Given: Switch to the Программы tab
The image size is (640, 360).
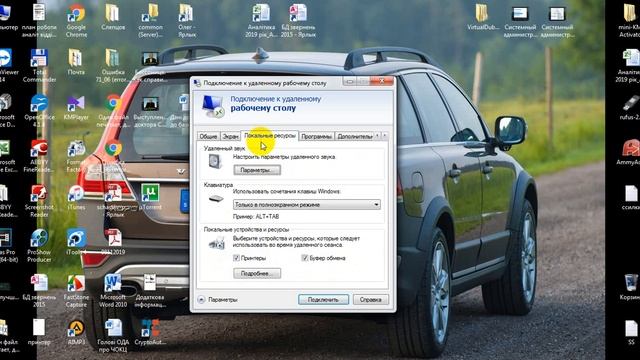Looking at the screenshot, I should point(316,136).
